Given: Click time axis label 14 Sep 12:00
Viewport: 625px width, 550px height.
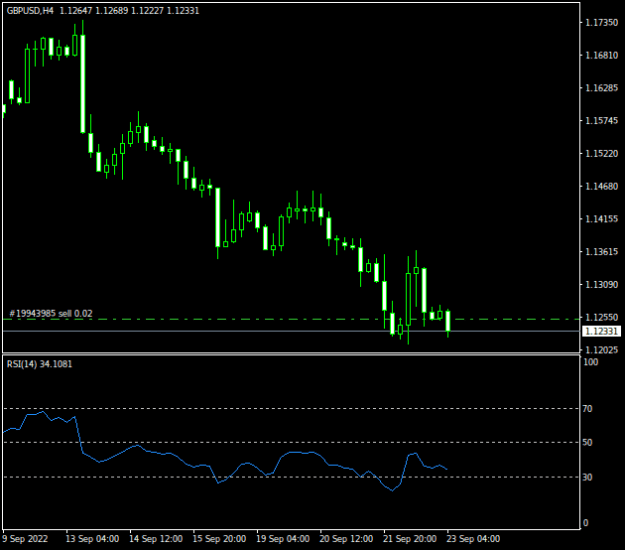Looking at the screenshot, I should click(156, 539).
